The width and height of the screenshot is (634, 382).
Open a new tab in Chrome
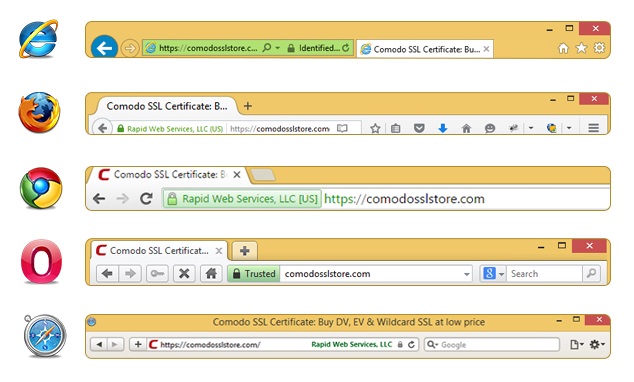263,175
